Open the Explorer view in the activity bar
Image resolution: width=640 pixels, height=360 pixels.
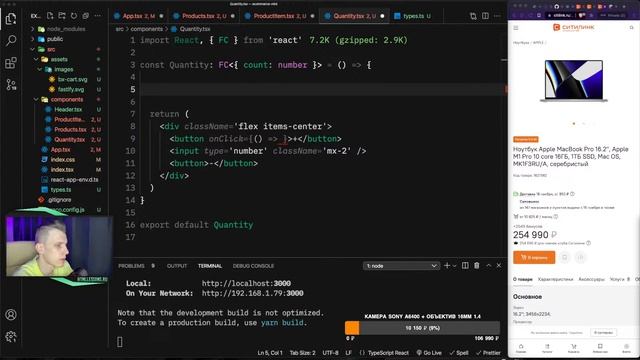(11, 19)
